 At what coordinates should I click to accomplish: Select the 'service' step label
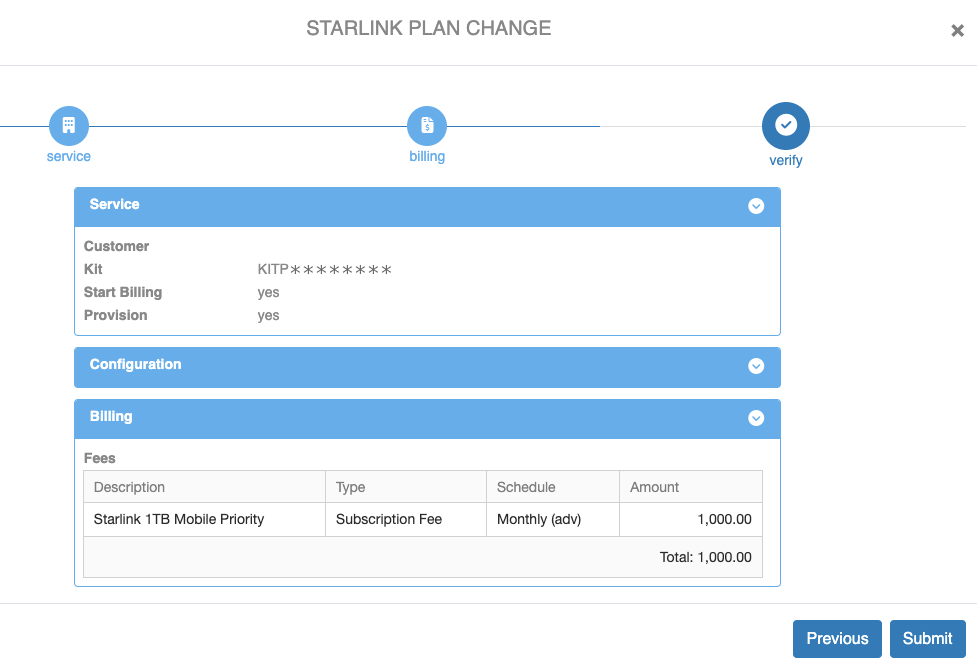[69, 157]
